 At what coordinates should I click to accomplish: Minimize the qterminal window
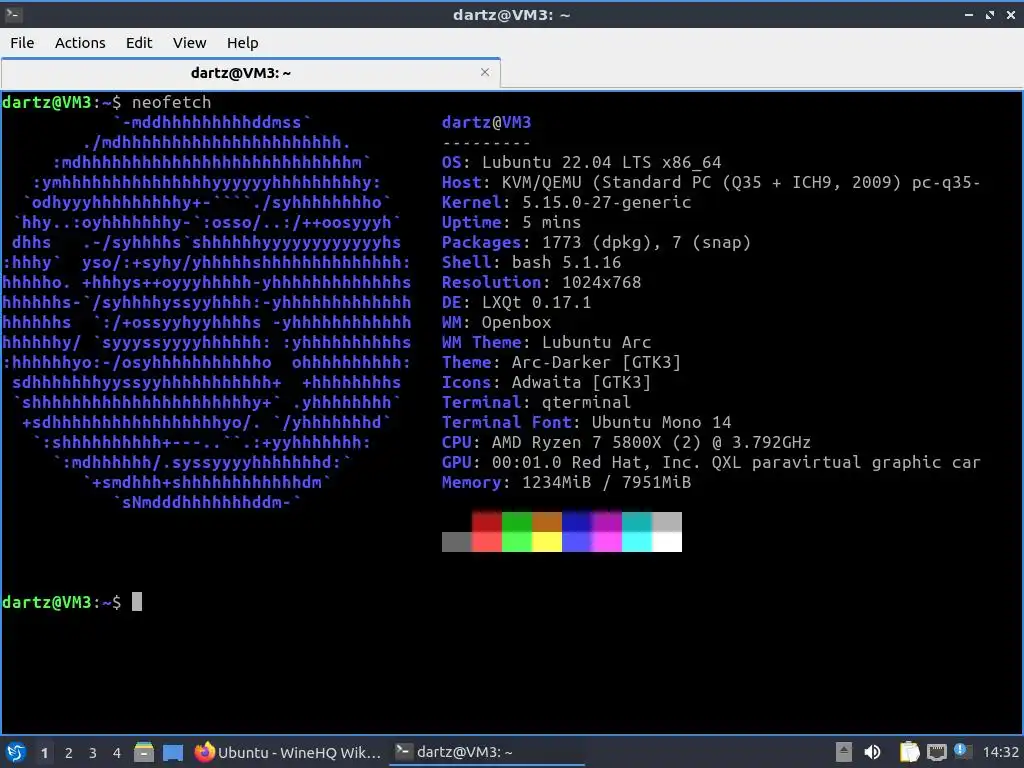[968, 14]
